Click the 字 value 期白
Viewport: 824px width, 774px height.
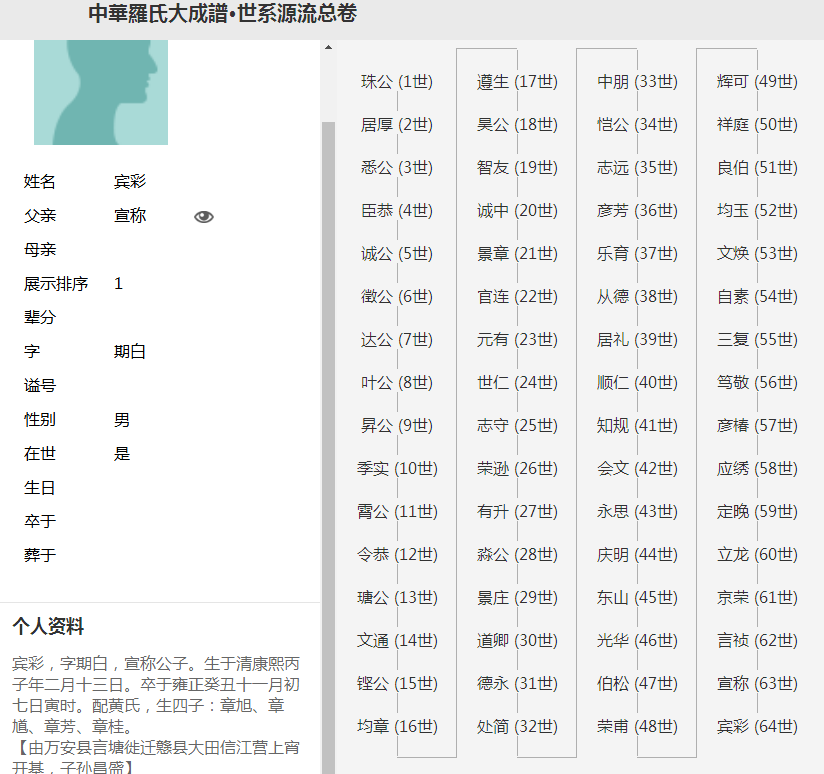click(x=130, y=352)
